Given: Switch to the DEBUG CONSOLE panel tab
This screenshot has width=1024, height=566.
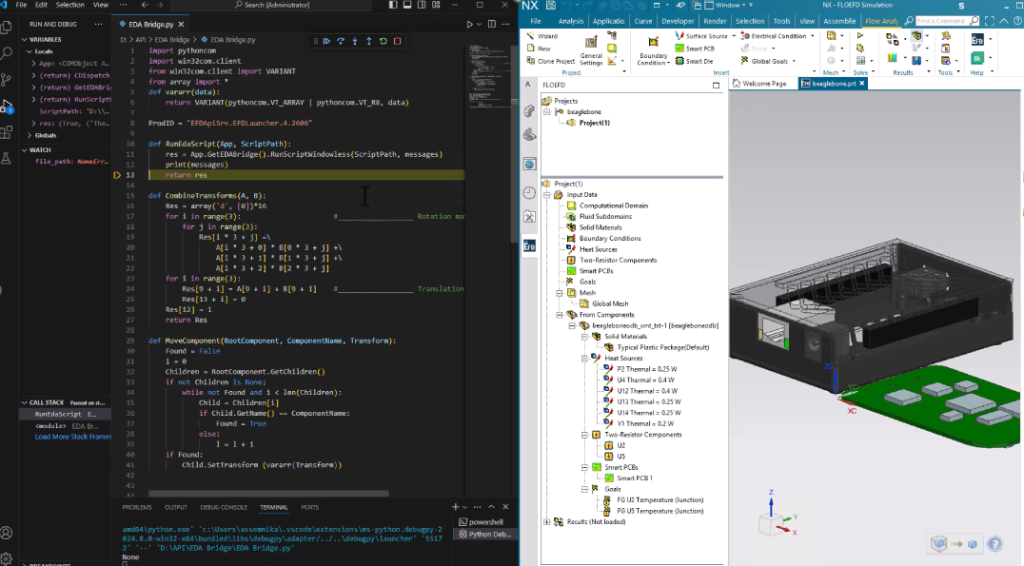Looking at the screenshot, I should (223, 507).
